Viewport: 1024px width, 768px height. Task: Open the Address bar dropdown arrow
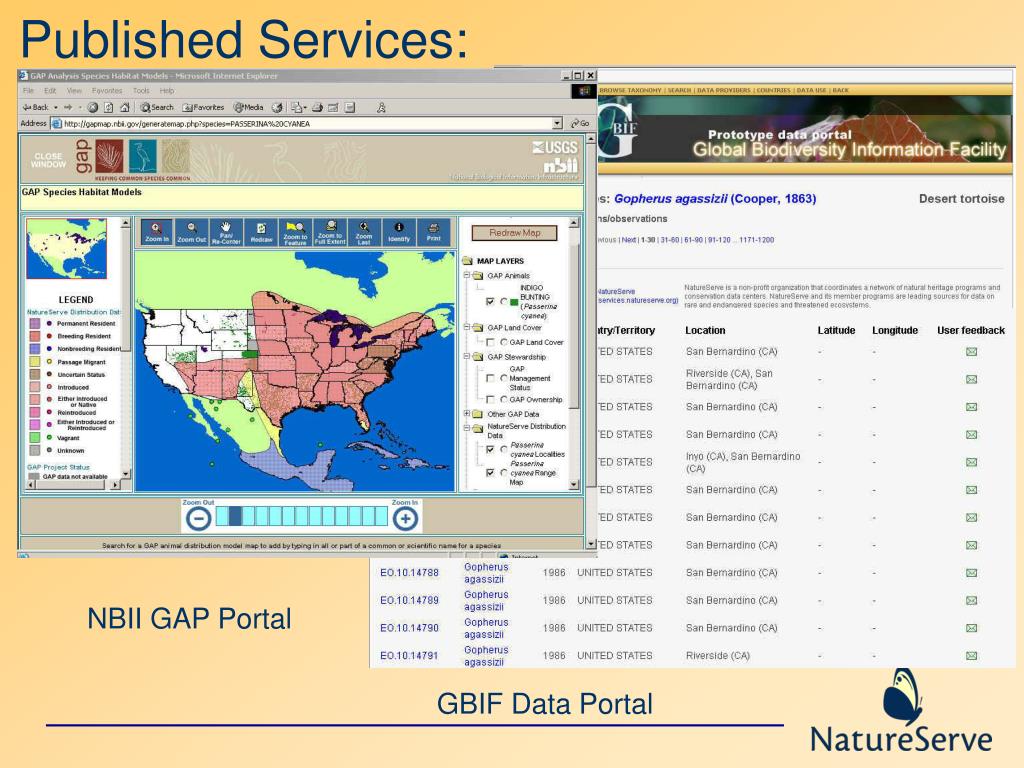click(557, 123)
